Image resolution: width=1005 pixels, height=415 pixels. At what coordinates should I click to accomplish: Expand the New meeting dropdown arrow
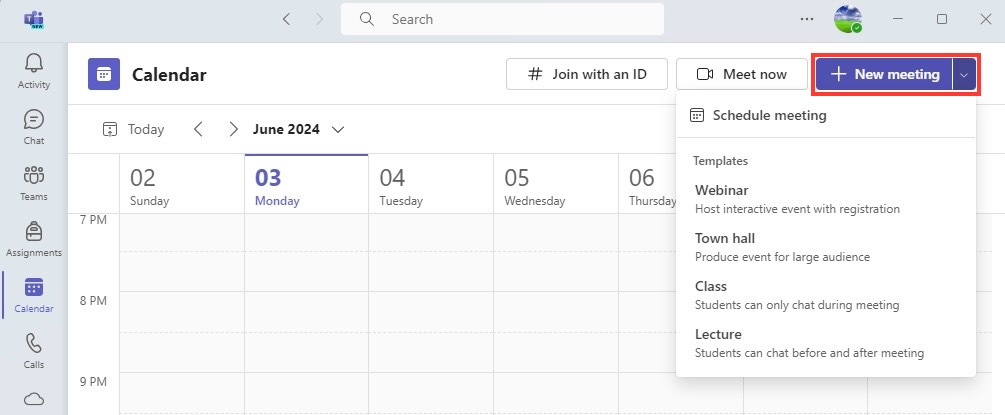click(965, 74)
